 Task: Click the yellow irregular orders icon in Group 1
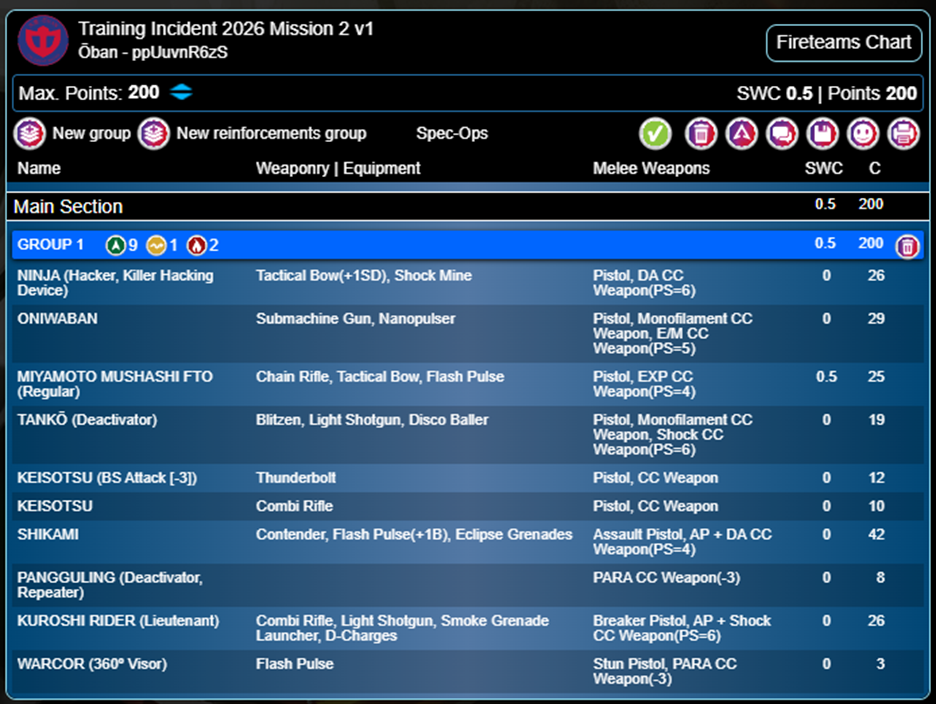[156, 245]
